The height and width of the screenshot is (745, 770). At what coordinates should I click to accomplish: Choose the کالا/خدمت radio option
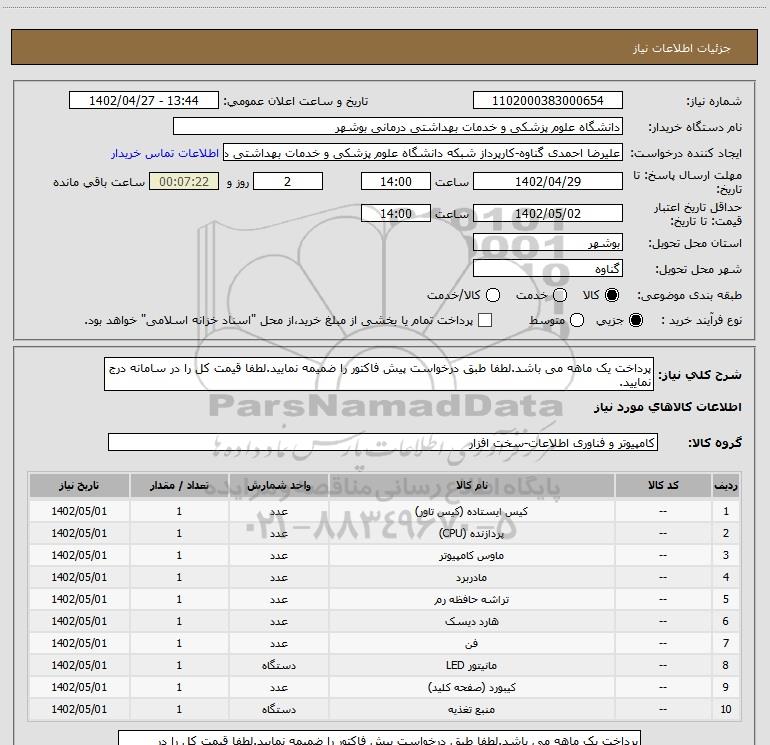click(489, 296)
